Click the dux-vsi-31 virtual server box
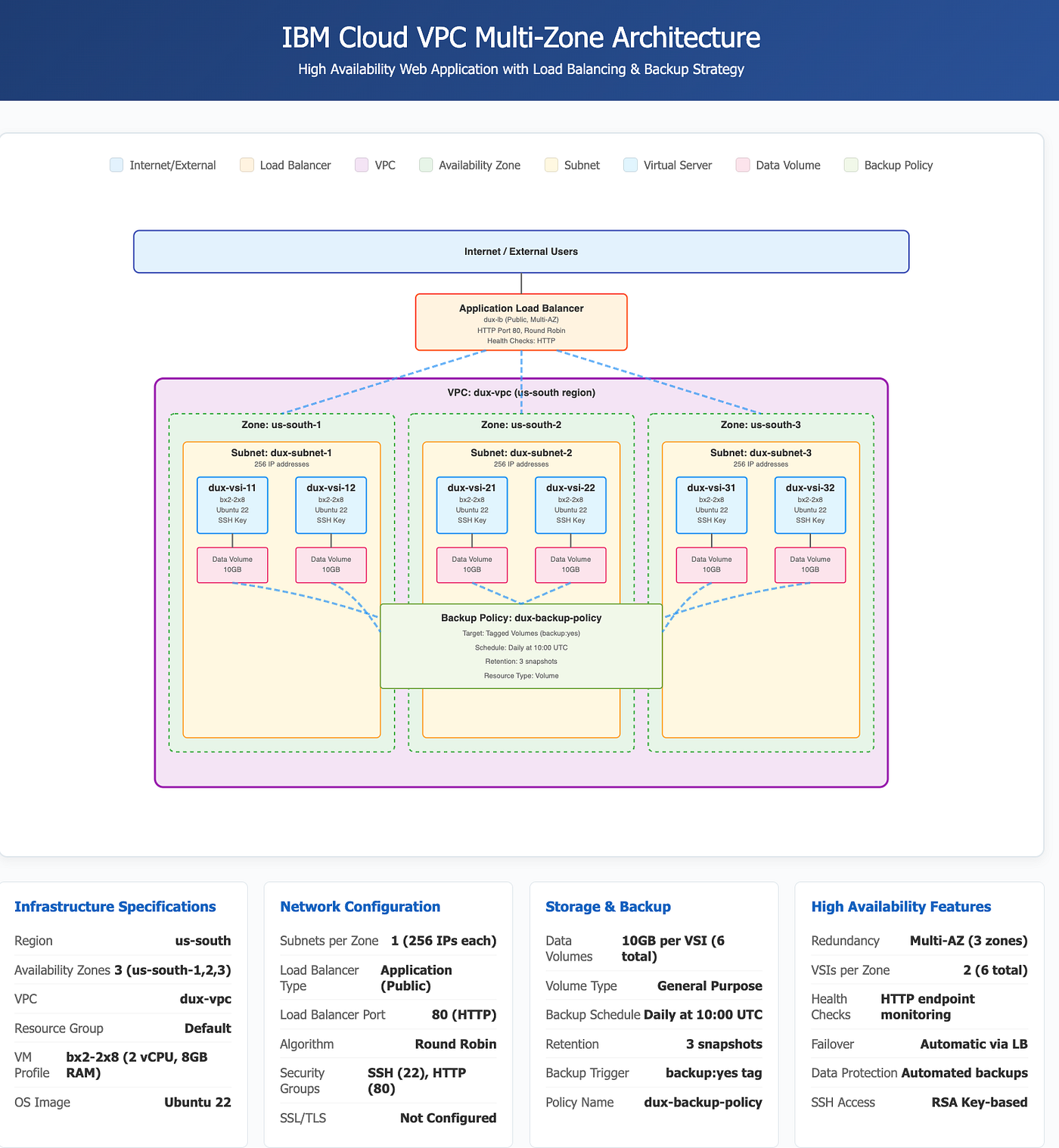The height and width of the screenshot is (1148, 1059). tap(712, 505)
